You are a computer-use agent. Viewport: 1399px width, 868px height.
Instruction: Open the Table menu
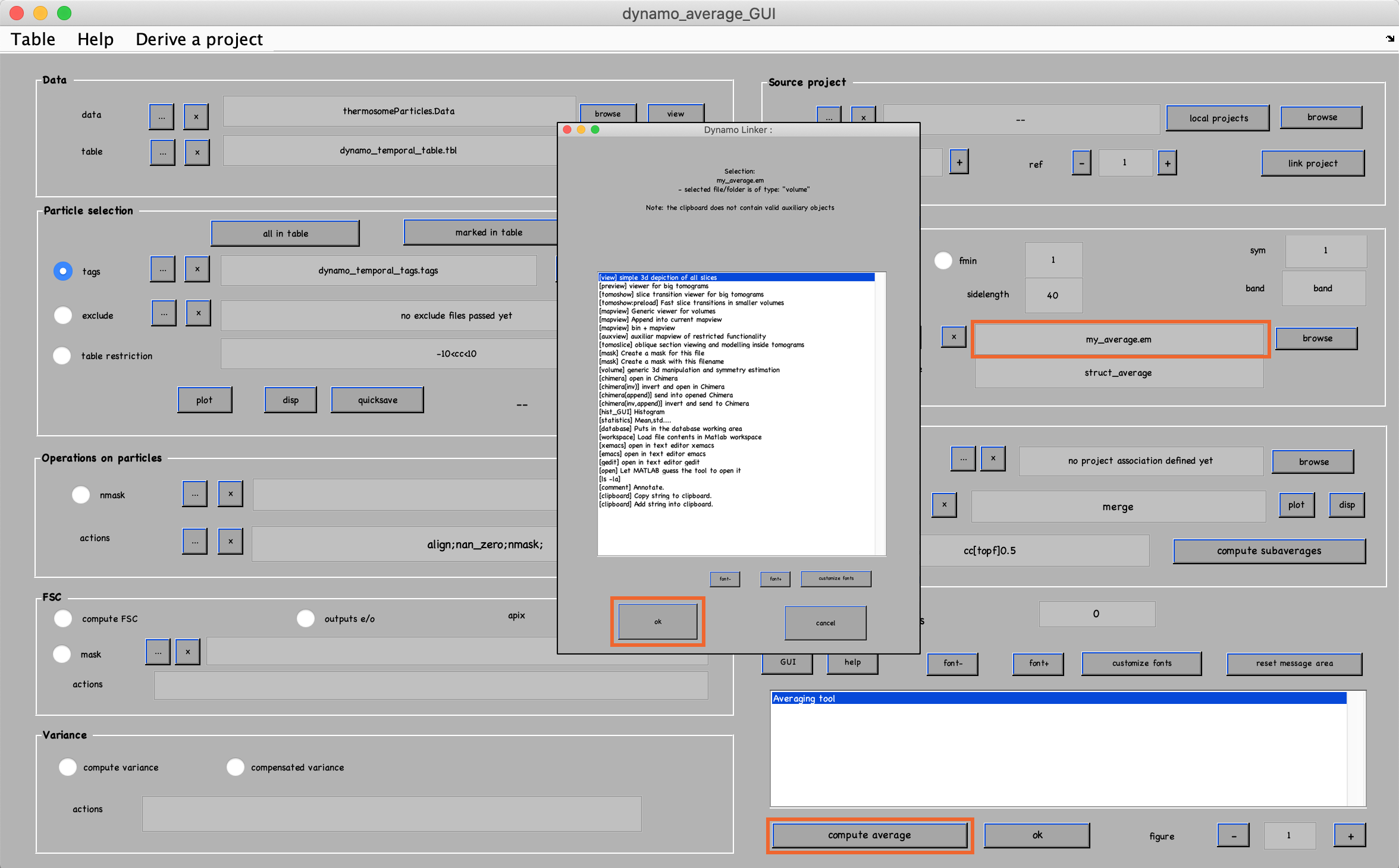point(33,39)
